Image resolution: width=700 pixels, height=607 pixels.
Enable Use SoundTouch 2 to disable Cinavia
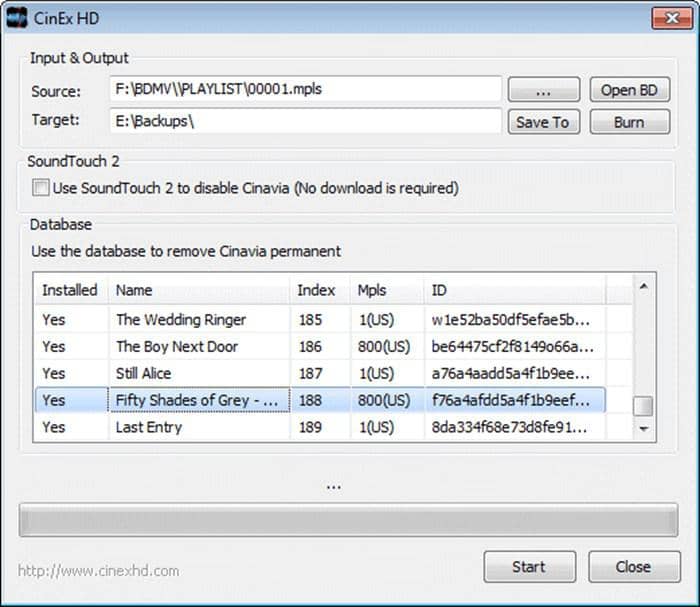click(x=41, y=188)
